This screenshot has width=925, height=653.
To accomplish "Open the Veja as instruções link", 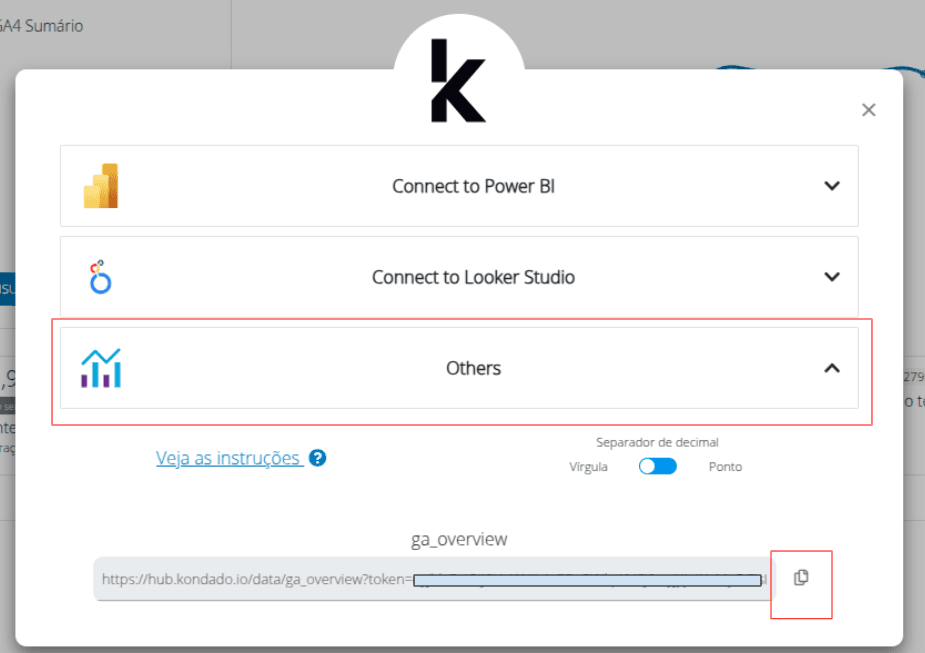I will [x=228, y=458].
